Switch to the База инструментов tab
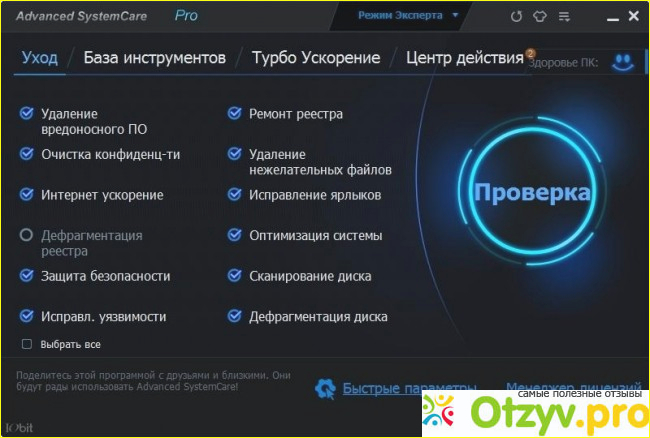The image size is (650, 438). click(154, 58)
